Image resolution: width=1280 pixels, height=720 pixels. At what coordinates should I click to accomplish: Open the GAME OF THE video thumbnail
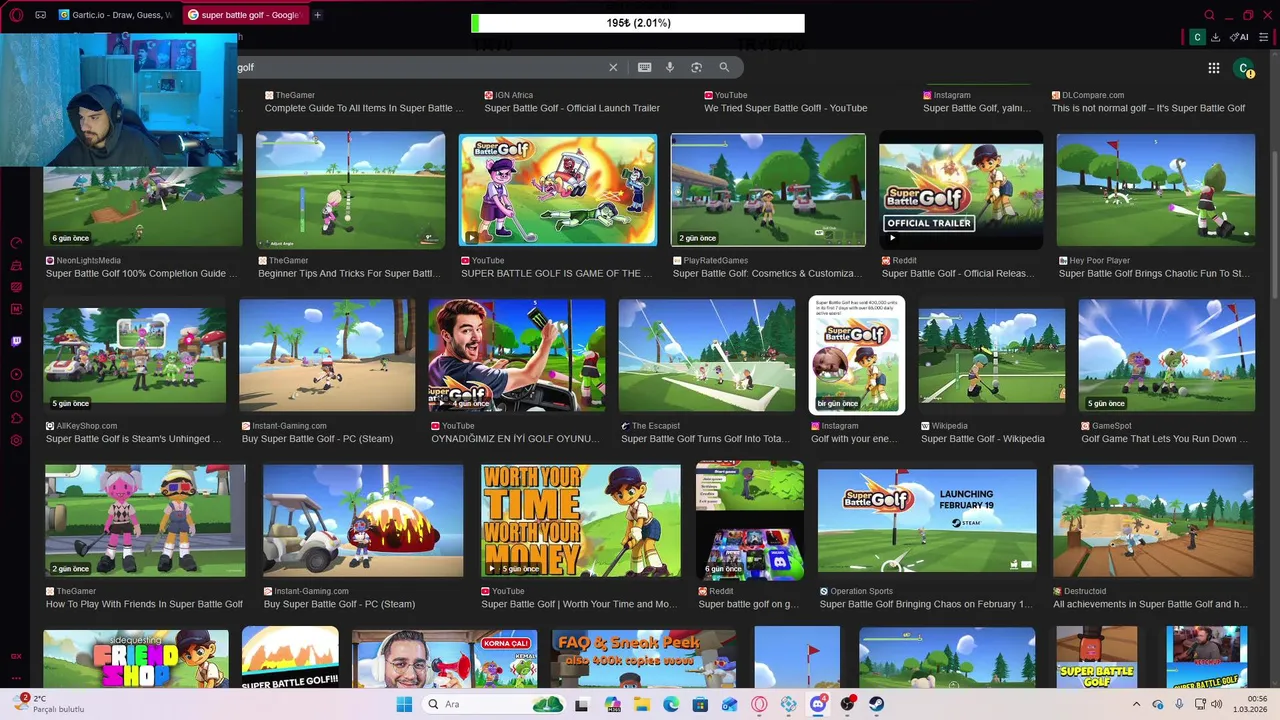point(558,190)
